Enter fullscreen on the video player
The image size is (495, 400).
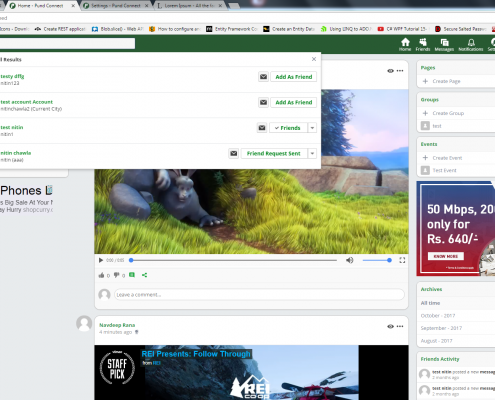click(x=402, y=260)
